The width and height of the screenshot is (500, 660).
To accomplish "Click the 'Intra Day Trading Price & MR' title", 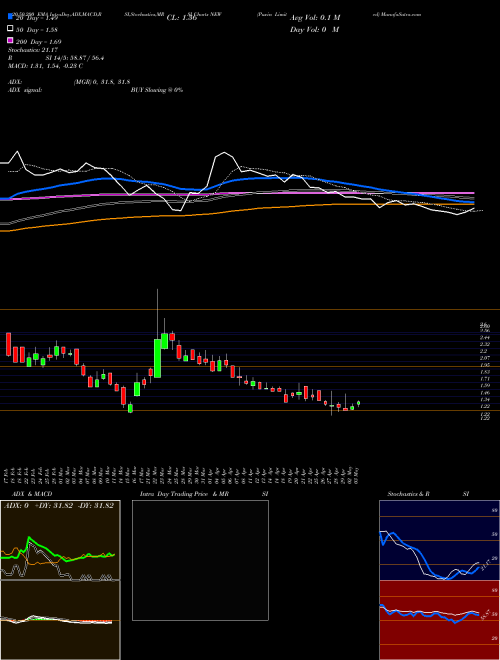I will pyautogui.click(x=184, y=494).
